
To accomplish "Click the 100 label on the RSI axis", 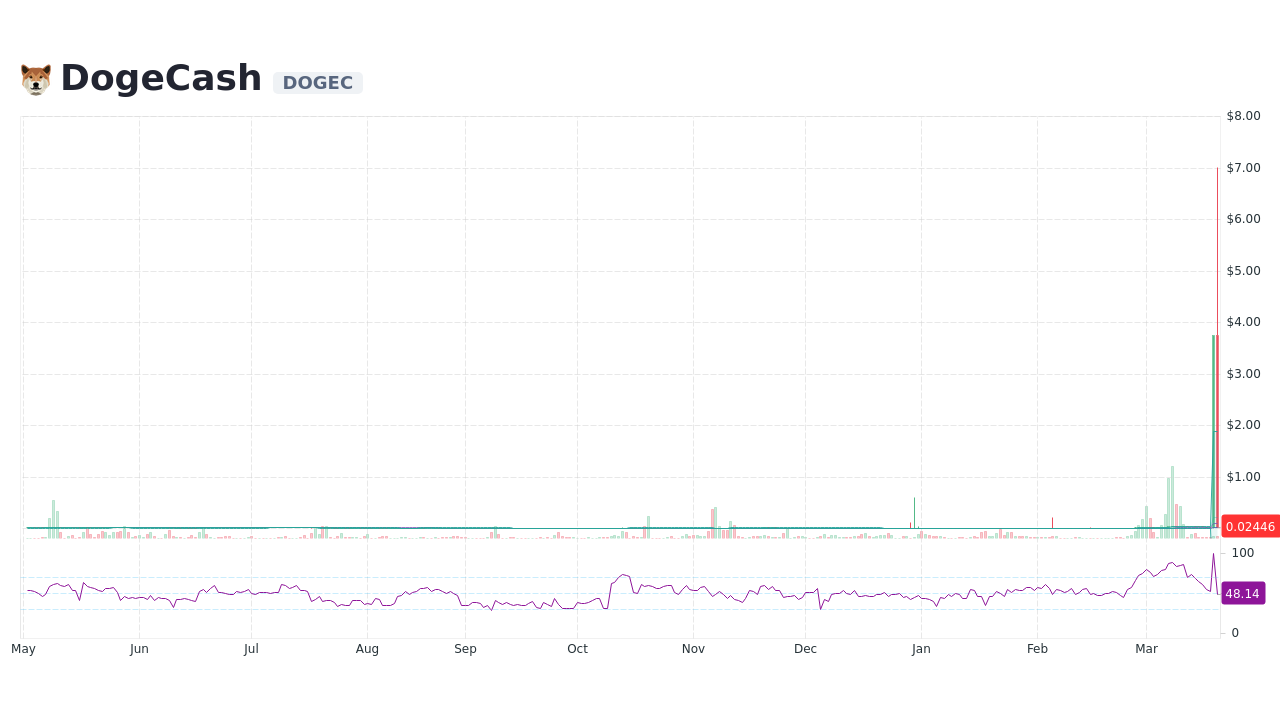I will (x=1241, y=553).
